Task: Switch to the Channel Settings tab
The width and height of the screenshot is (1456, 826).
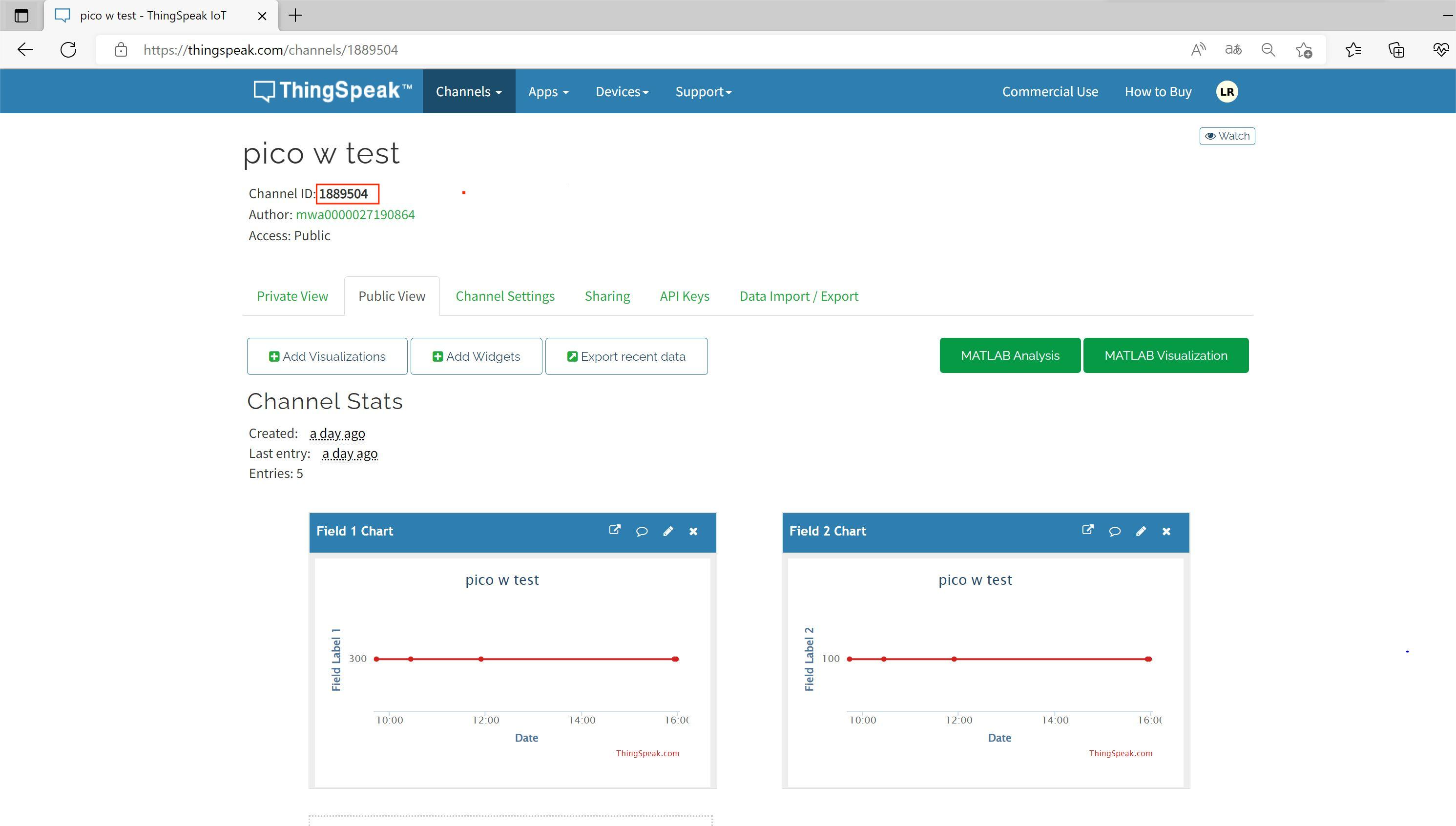Action: tap(505, 295)
